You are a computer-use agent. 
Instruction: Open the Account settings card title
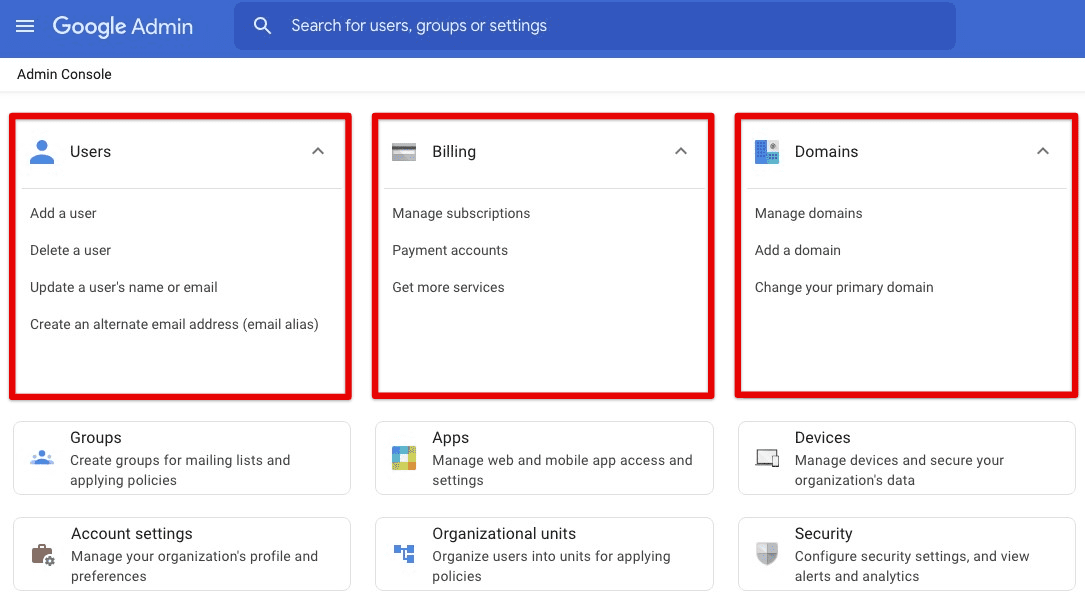click(x=131, y=534)
